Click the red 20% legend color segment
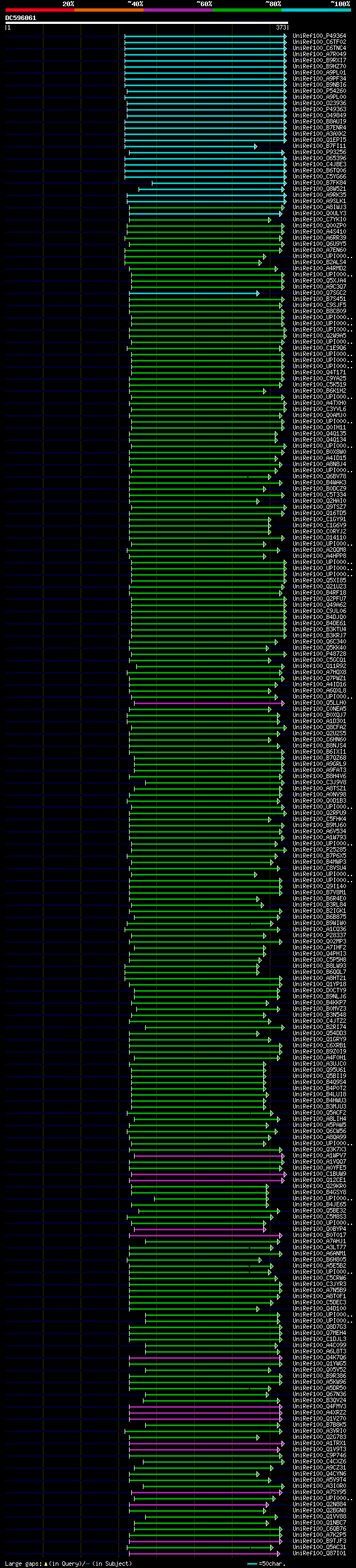356x1568 pixels. point(39,11)
